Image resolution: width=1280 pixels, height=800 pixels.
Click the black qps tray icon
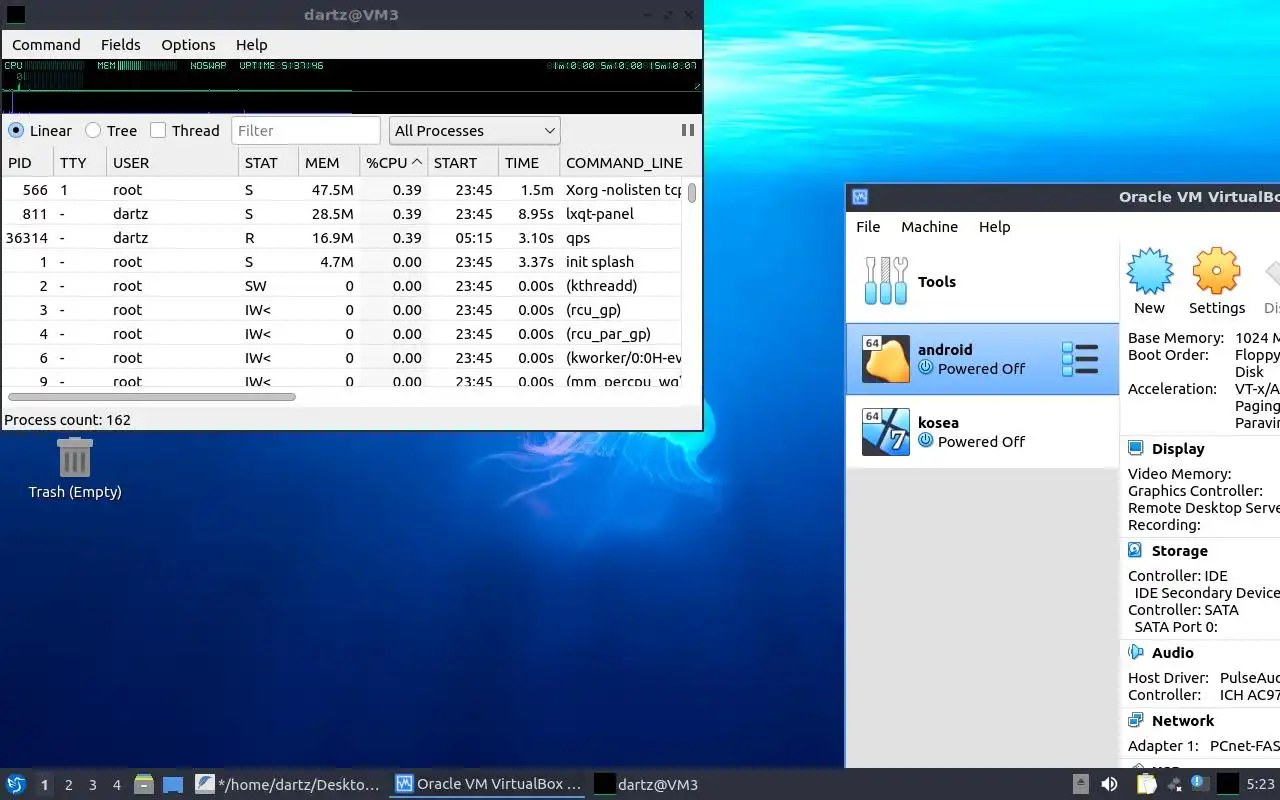click(x=1228, y=784)
